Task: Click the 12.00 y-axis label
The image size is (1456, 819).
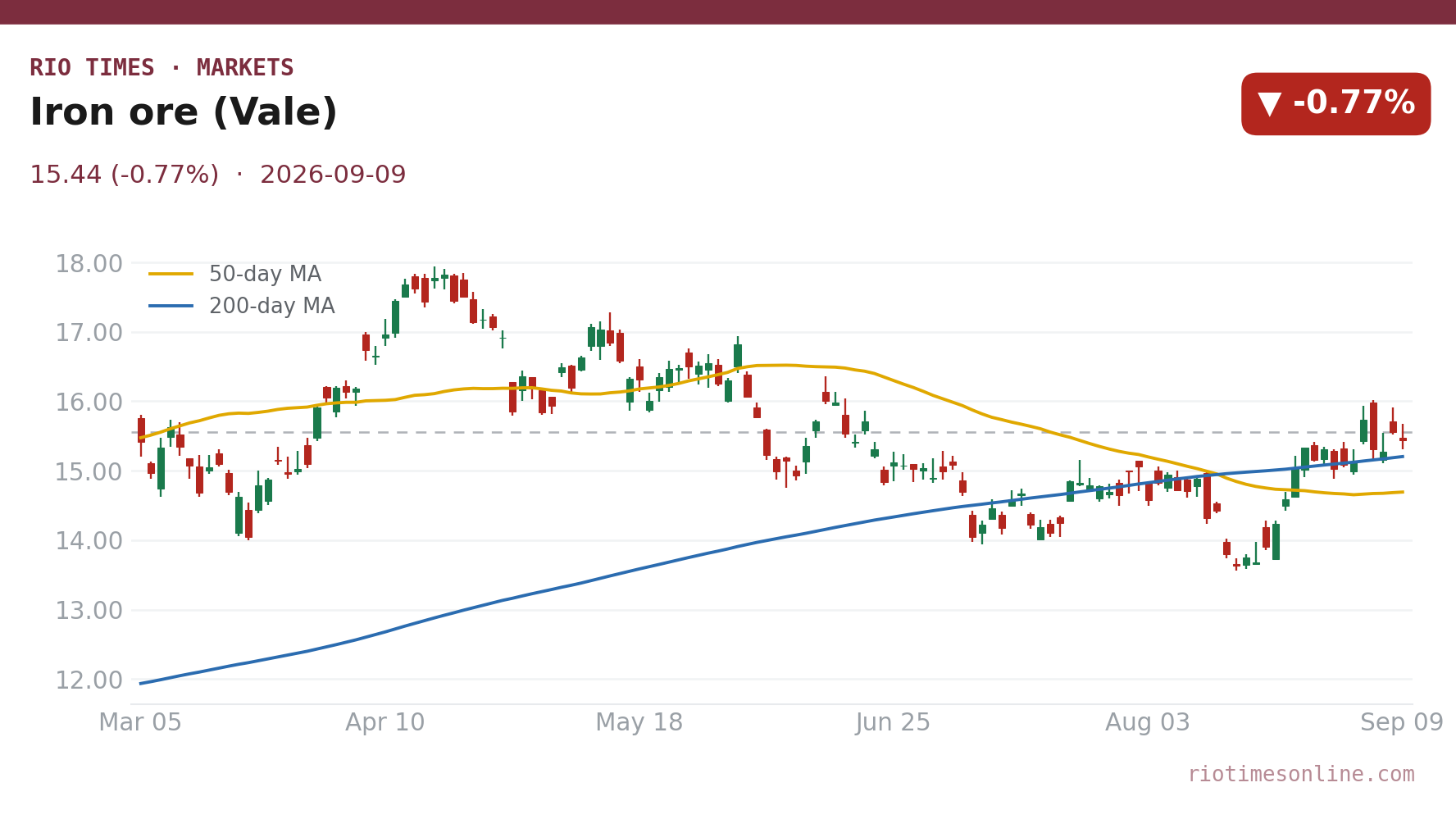Action: point(89,680)
